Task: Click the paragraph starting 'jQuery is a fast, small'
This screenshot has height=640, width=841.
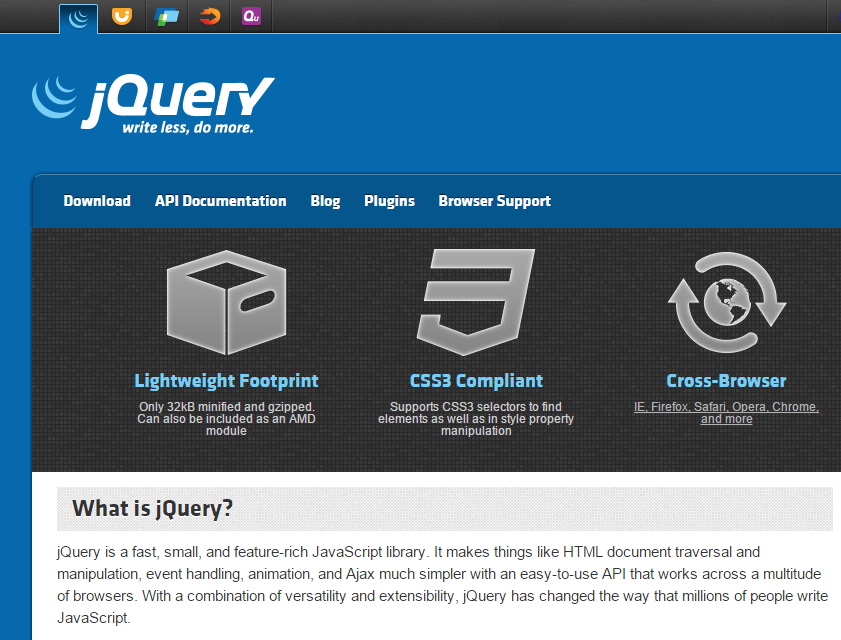Action: tap(442, 585)
